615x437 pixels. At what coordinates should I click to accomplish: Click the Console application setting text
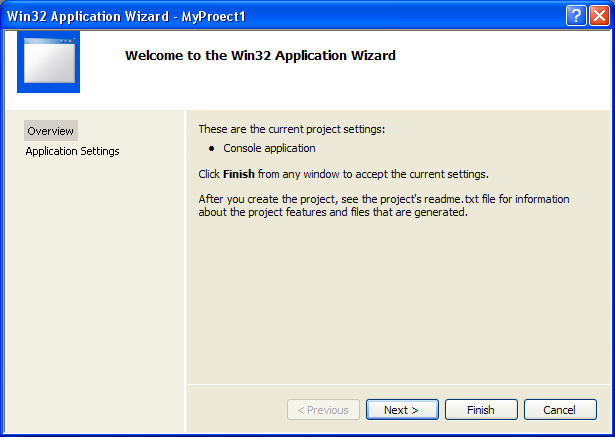pyautogui.click(x=269, y=149)
